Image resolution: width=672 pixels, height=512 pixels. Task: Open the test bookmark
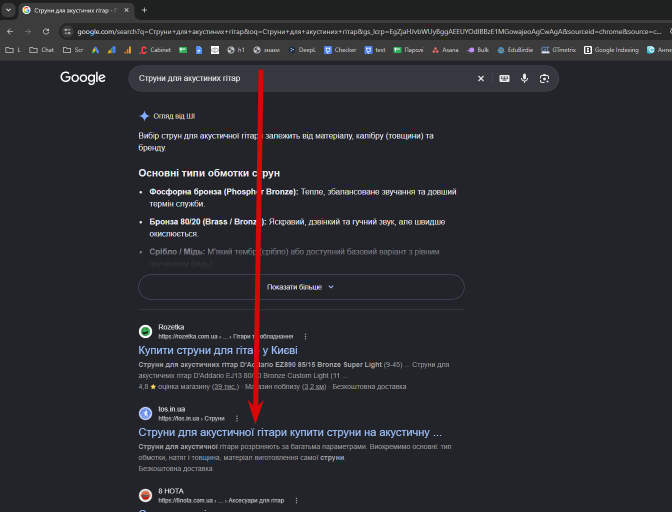[375, 50]
